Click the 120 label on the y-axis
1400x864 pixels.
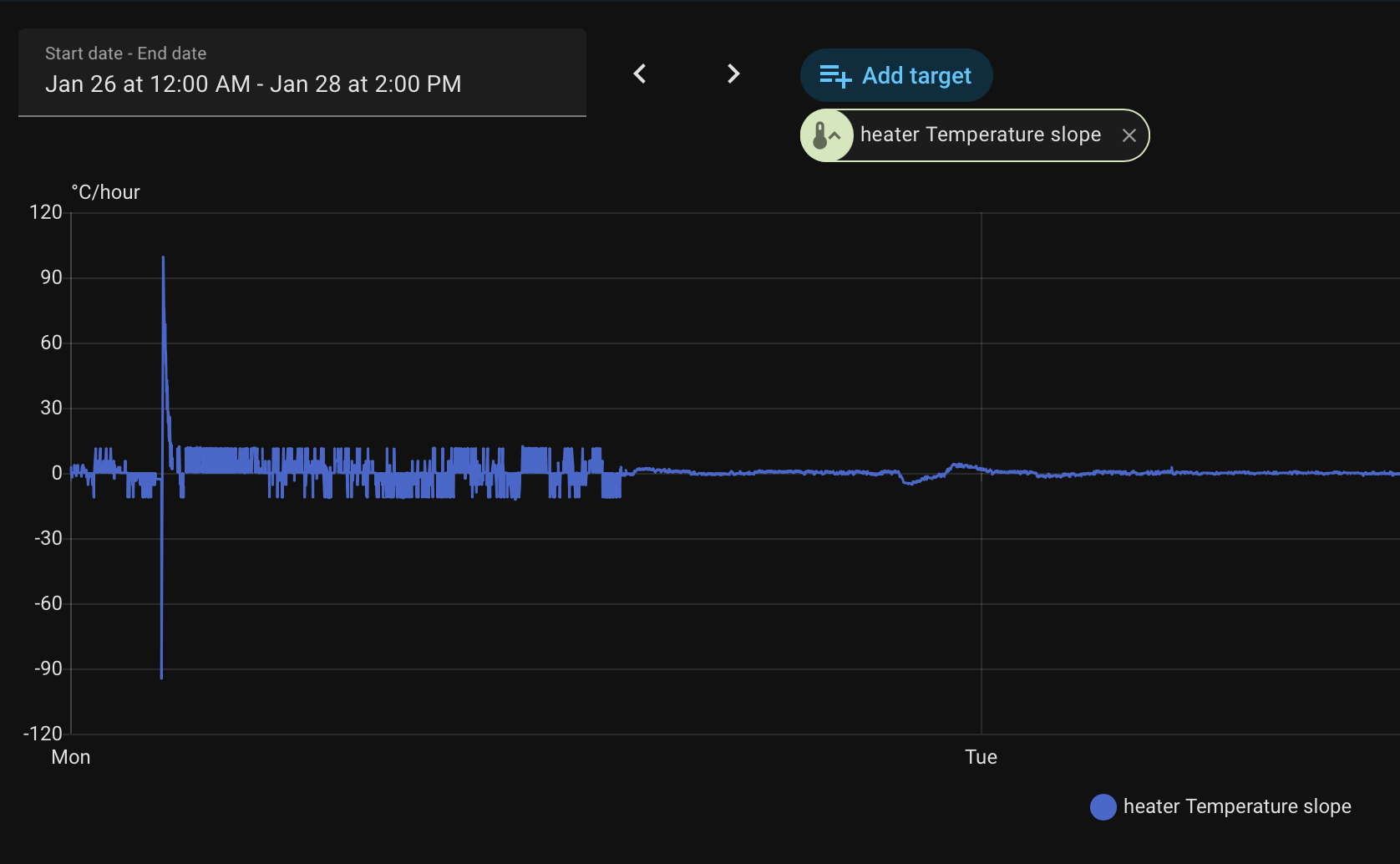point(46,212)
